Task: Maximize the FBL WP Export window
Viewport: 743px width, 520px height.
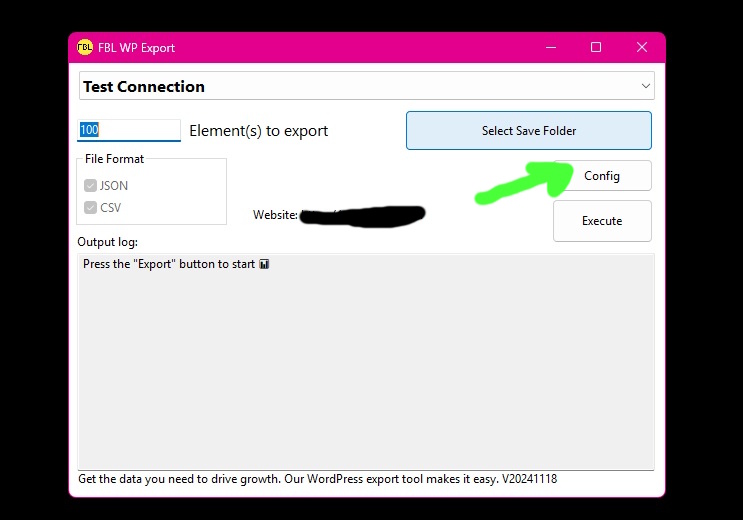Action: click(x=596, y=47)
